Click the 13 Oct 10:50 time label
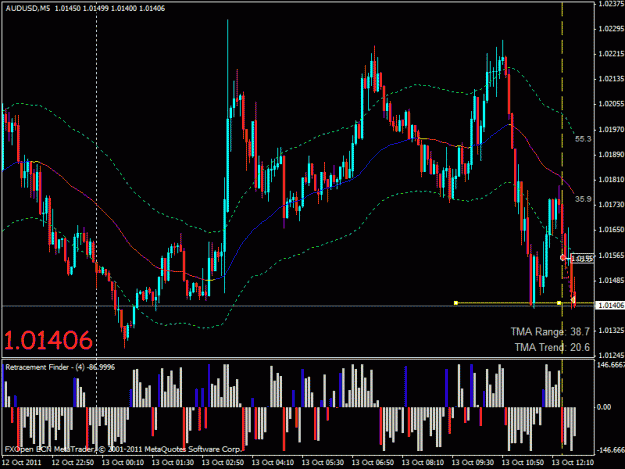The width and height of the screenshot is (625, 469). pyautogui.click(x=523, y=463)
